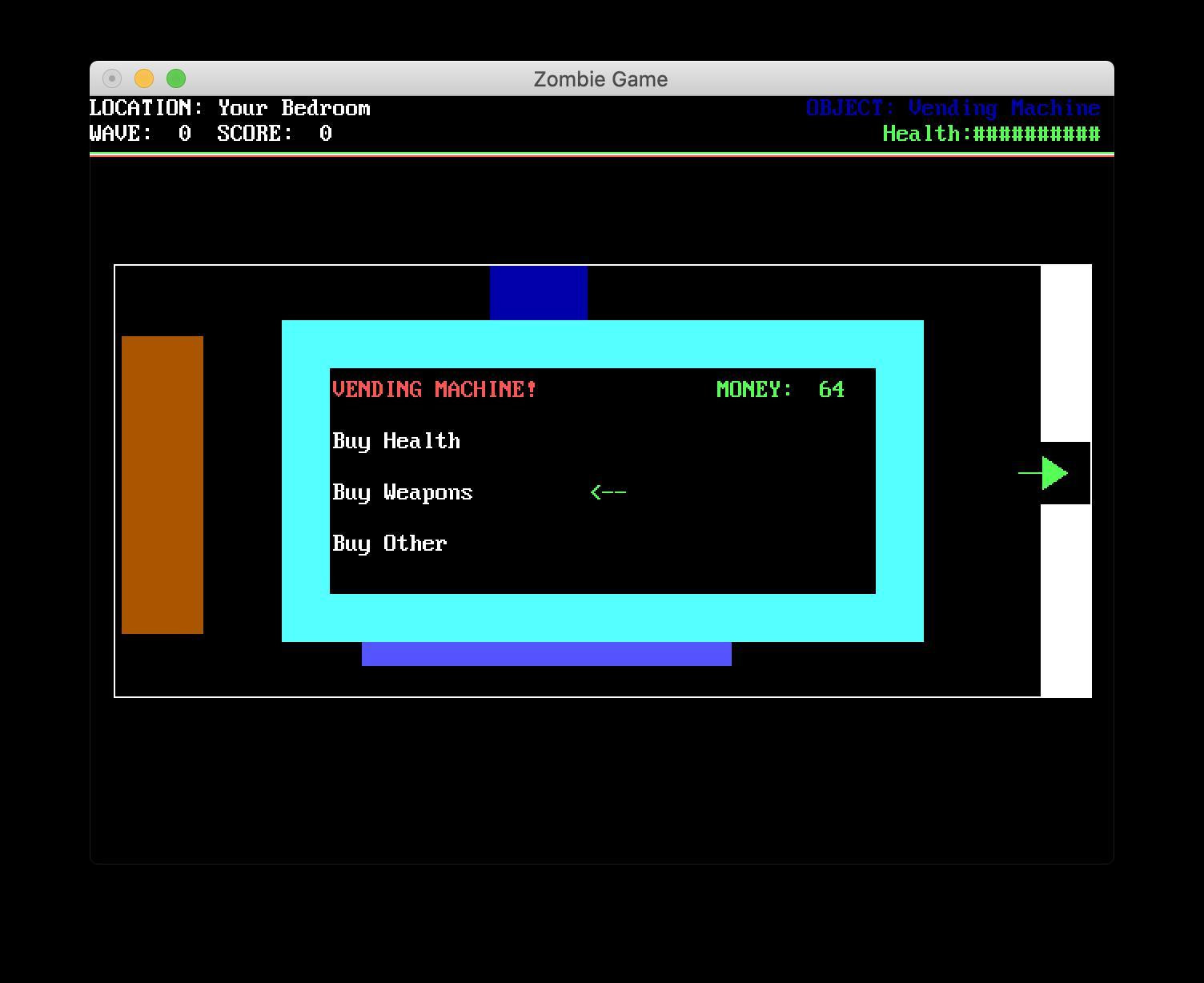Click the green Health bar
Viewport: 1204px width, 983px height.
(992, 134)
